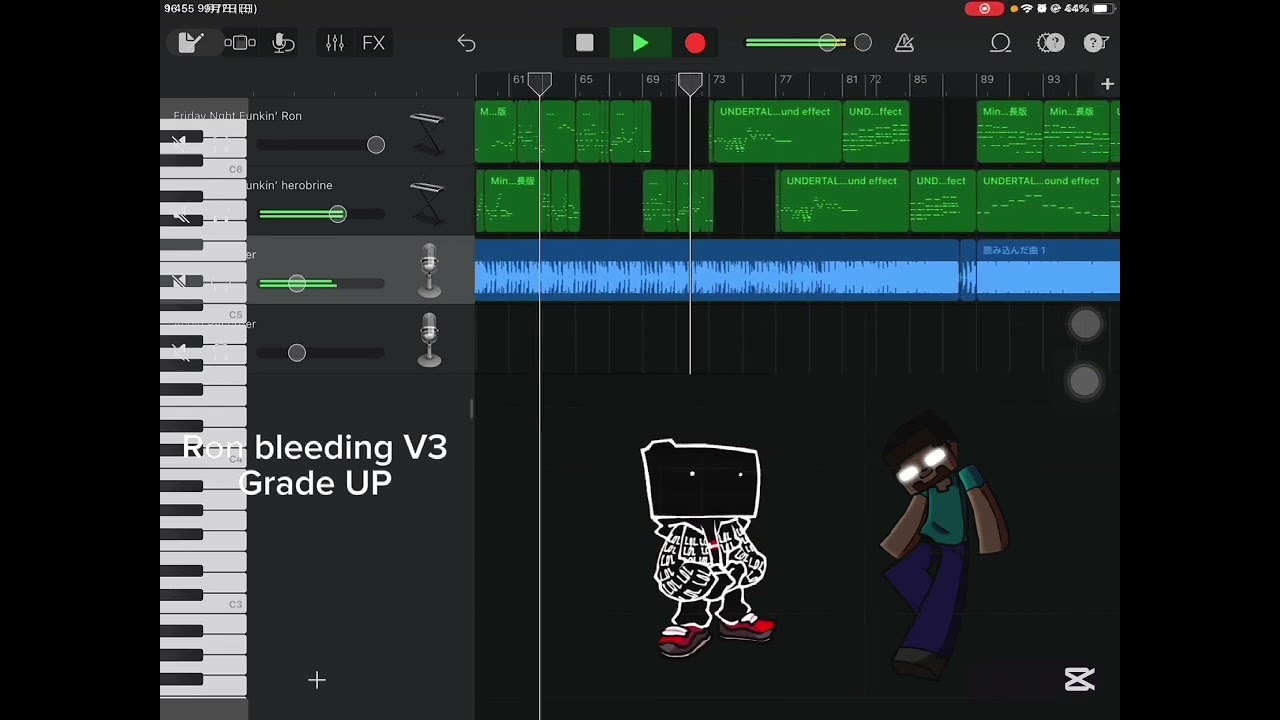Viewport: 1280px width, 720px height.
Task: Select first 'M...版' region on Ron track
Action: 495,132
